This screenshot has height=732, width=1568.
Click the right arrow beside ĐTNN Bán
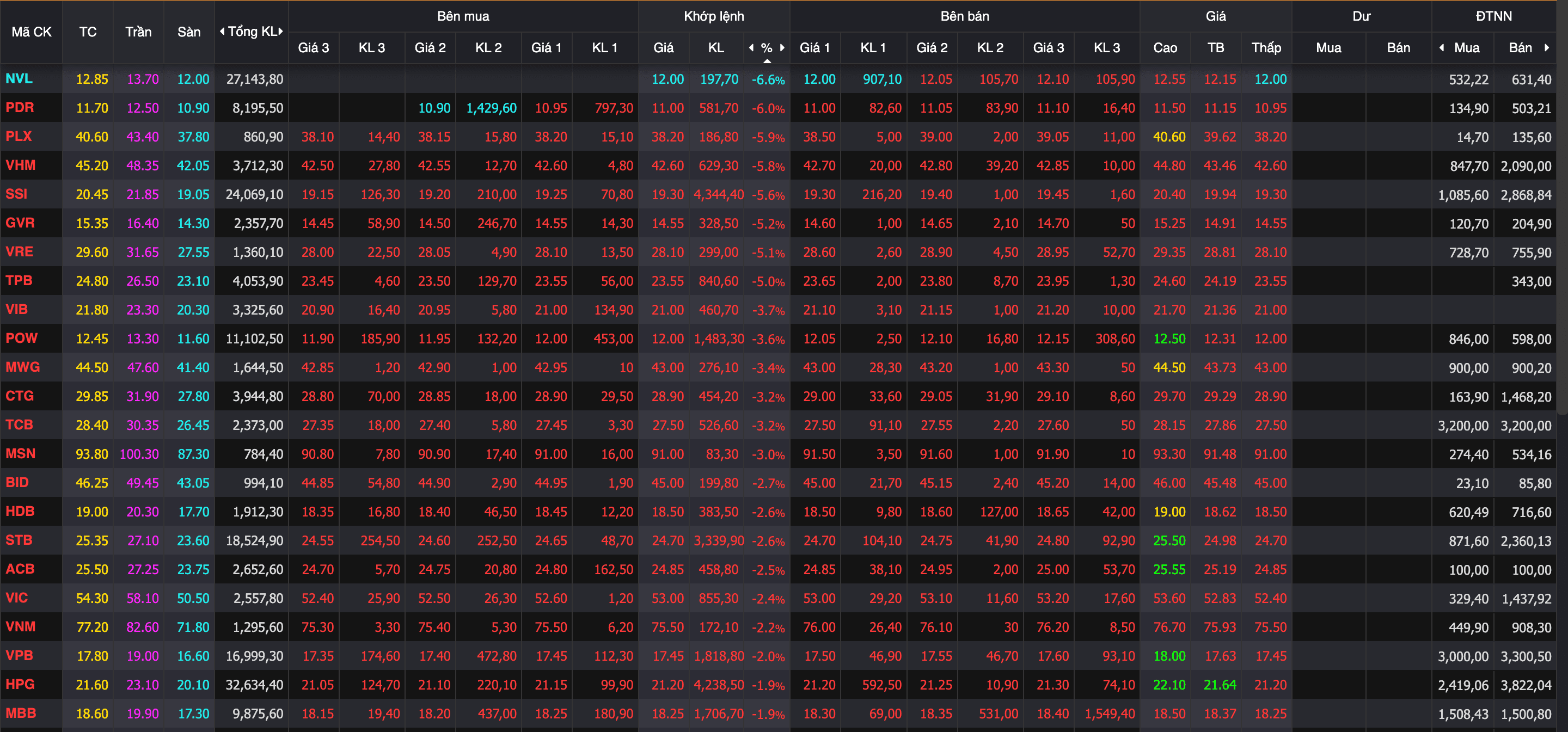[x=1547, y=47]
